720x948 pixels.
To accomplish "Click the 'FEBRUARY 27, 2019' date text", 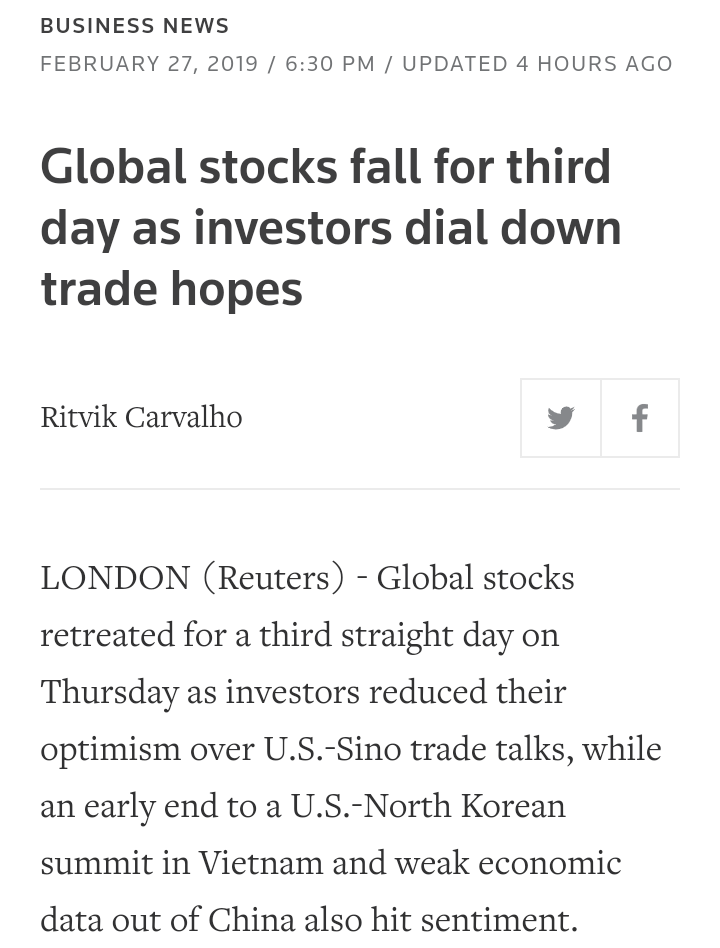I will (149, 63).
